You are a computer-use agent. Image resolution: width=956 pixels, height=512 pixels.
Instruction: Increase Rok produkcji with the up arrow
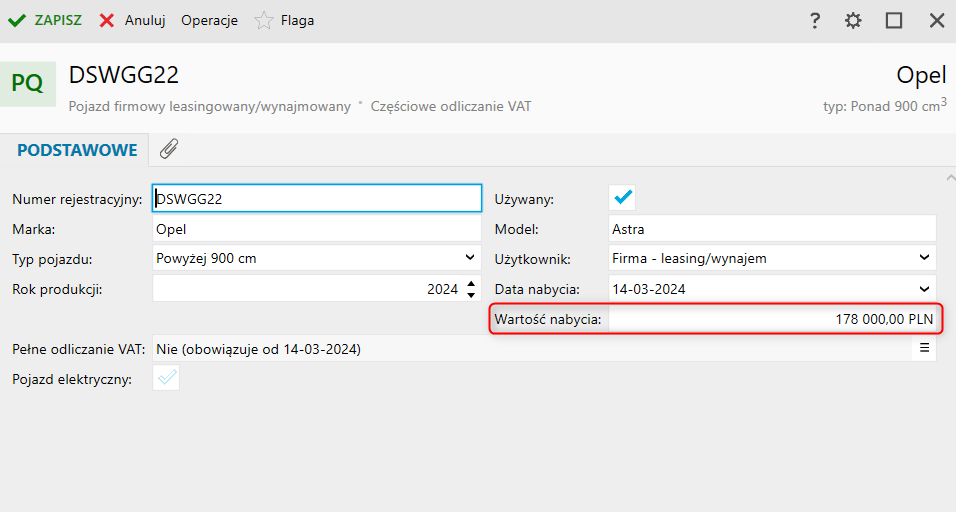click(471, 283)
